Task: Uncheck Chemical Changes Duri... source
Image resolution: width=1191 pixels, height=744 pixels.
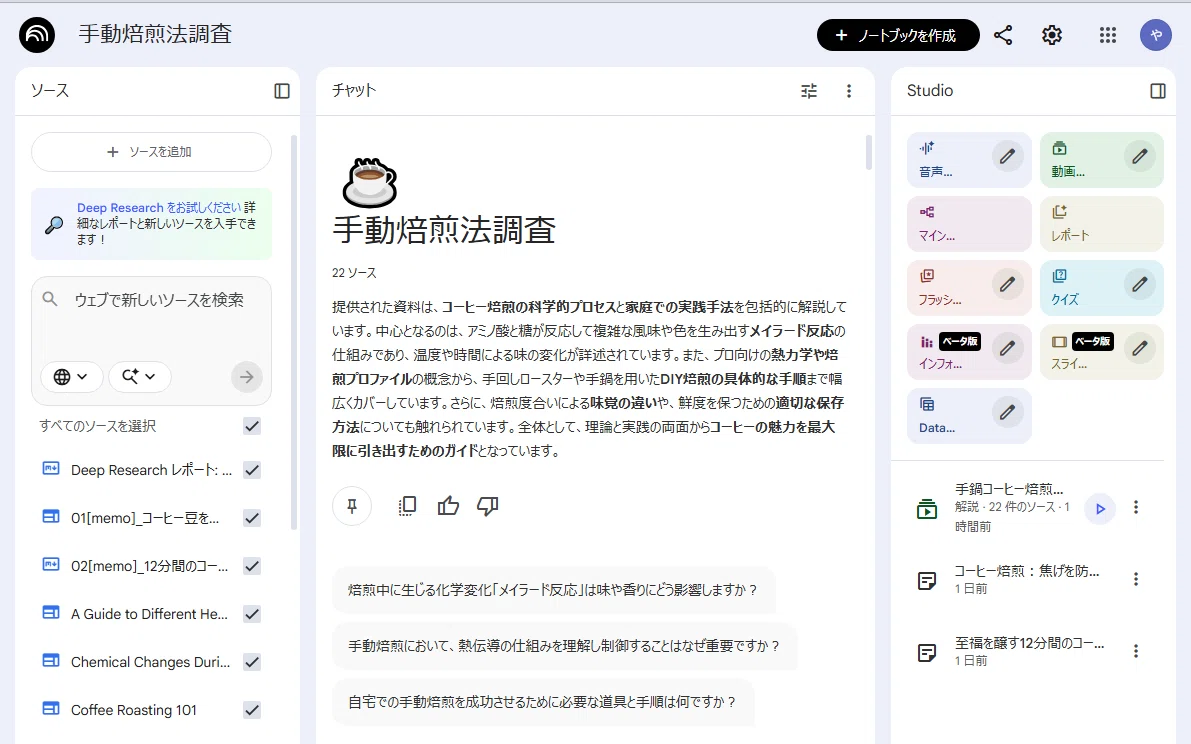Action: click(252, 662)
